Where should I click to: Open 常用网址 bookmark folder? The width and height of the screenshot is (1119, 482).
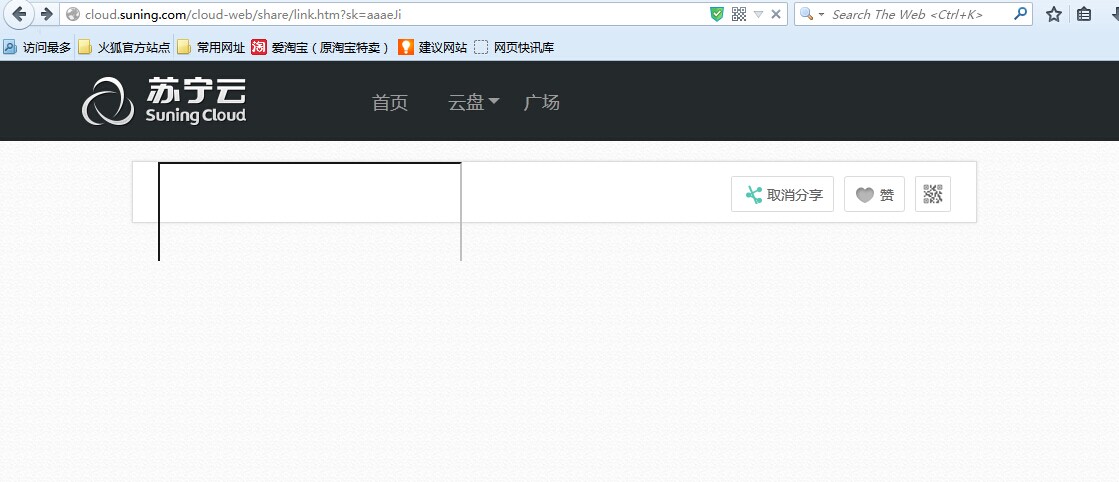(x=211, y=48)
